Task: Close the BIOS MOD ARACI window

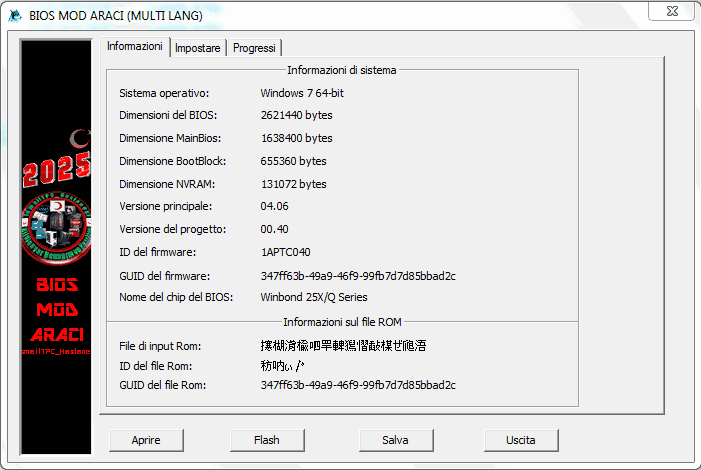Action: [672, 11]
